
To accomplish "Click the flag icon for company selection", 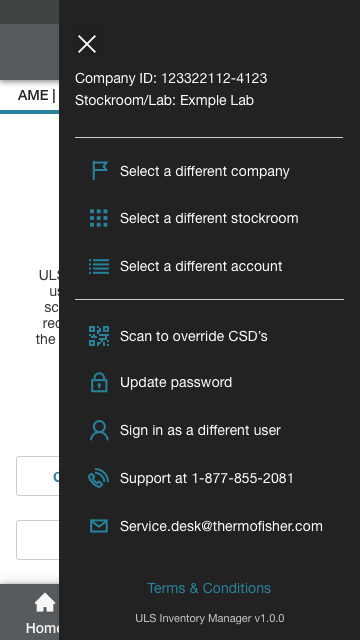I will (x=100, y=171).
